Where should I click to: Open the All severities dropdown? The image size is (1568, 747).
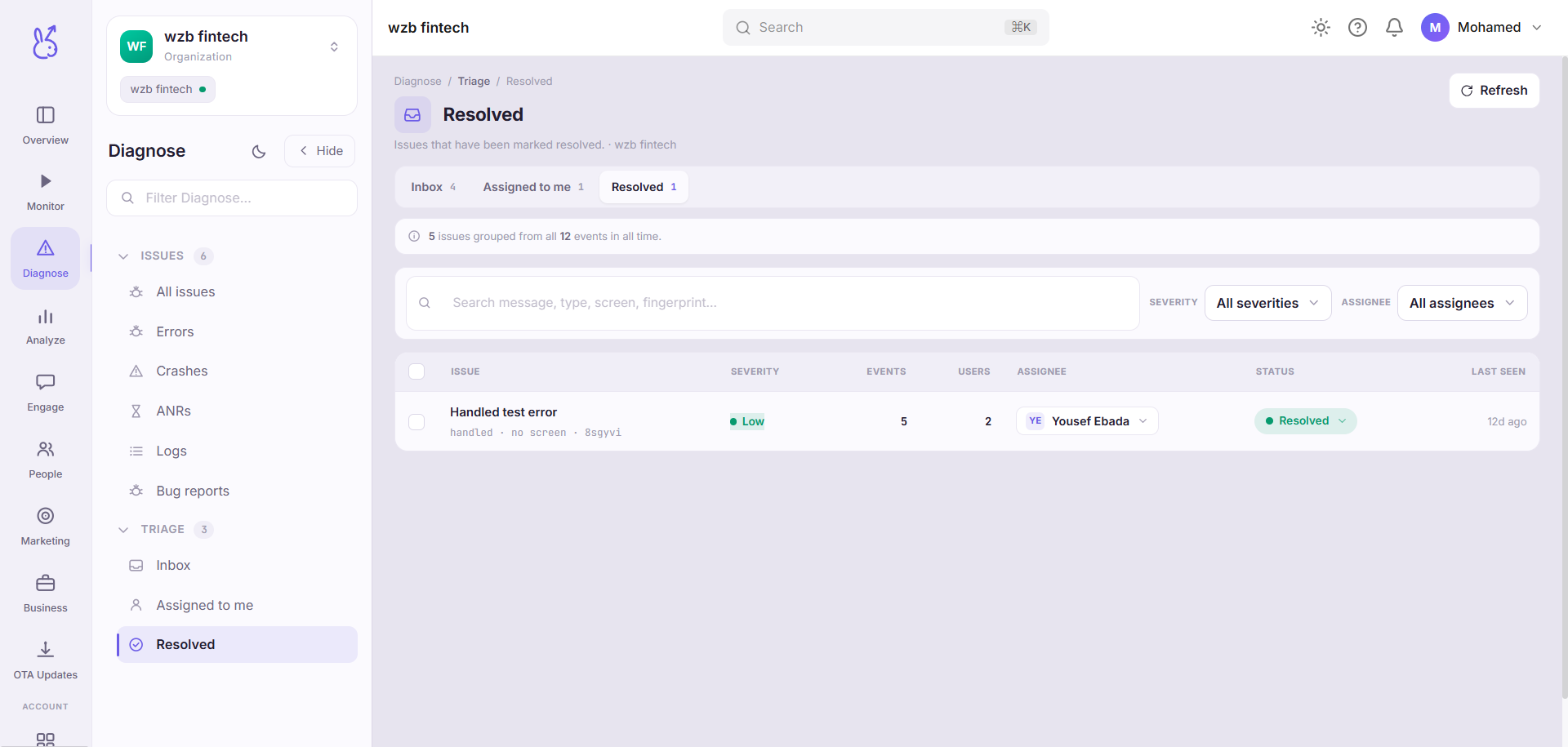pos(1267,303)
